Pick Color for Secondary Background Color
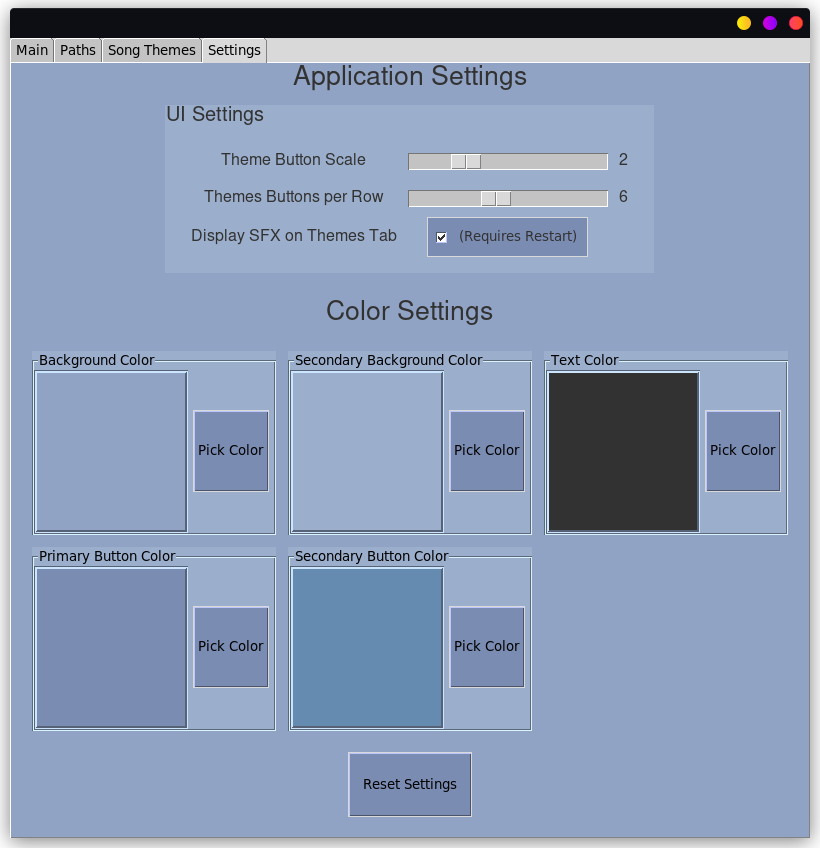Screen dimensions: 820x848 tap(487, 450)
